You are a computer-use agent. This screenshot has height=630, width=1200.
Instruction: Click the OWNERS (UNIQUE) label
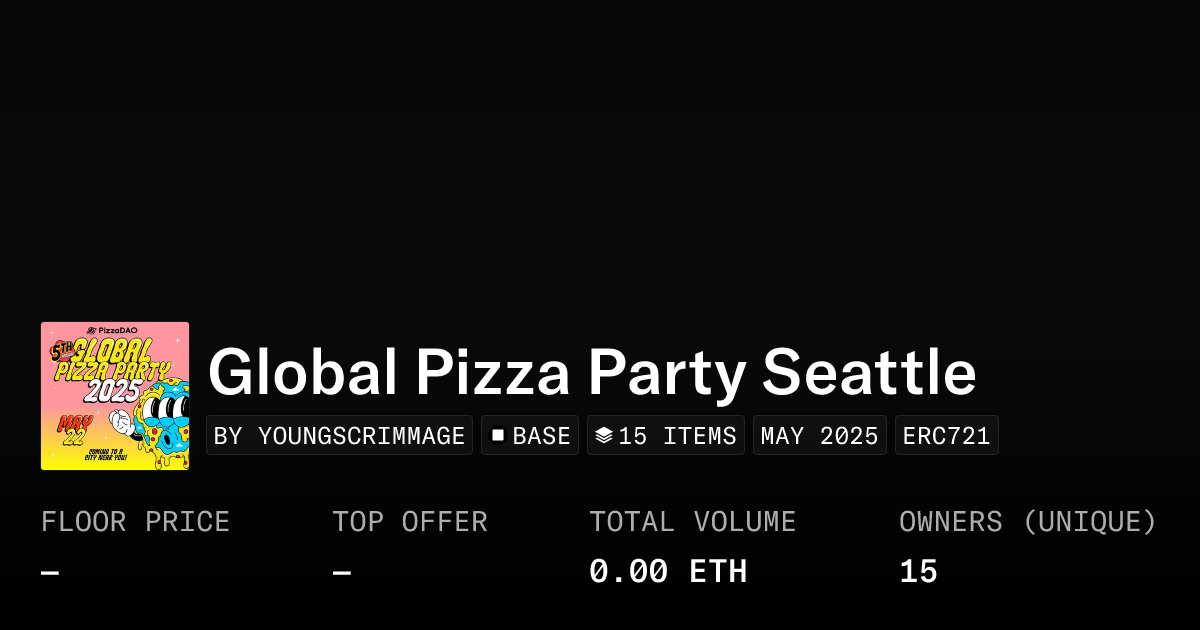click(x=1027, y=522)
